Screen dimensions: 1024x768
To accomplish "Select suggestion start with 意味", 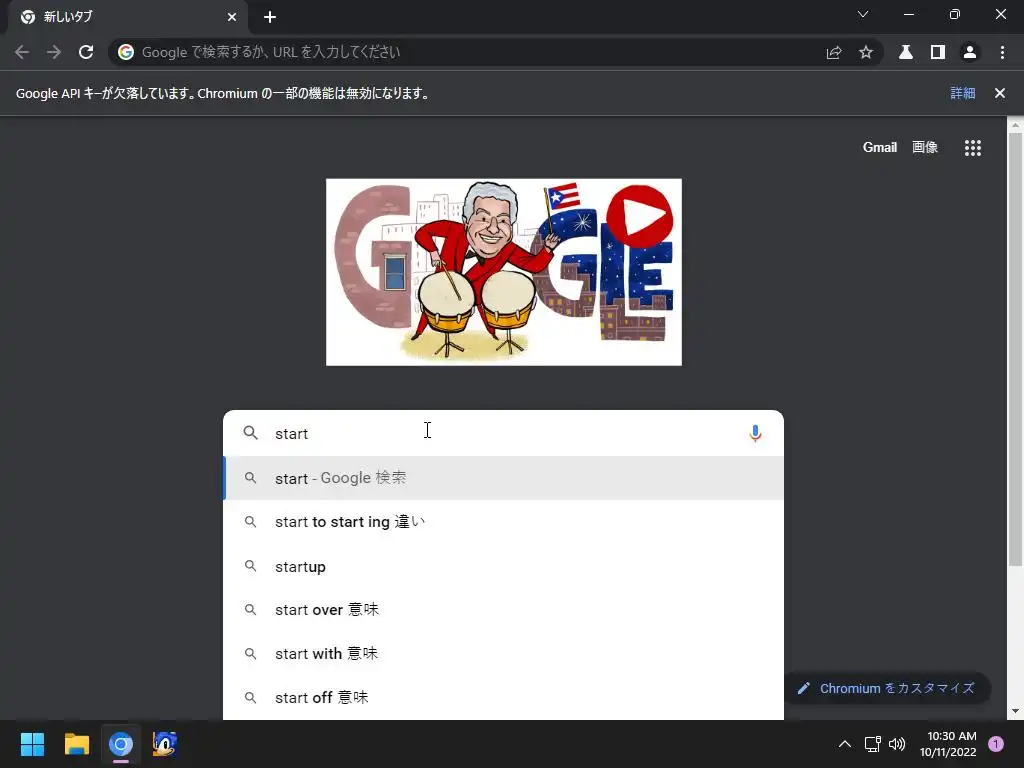I will tap(503, 654).
